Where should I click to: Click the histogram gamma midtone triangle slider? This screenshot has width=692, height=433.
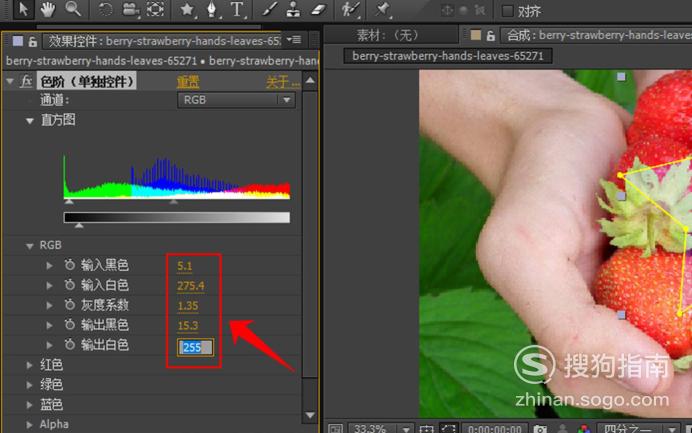[174, 201]
